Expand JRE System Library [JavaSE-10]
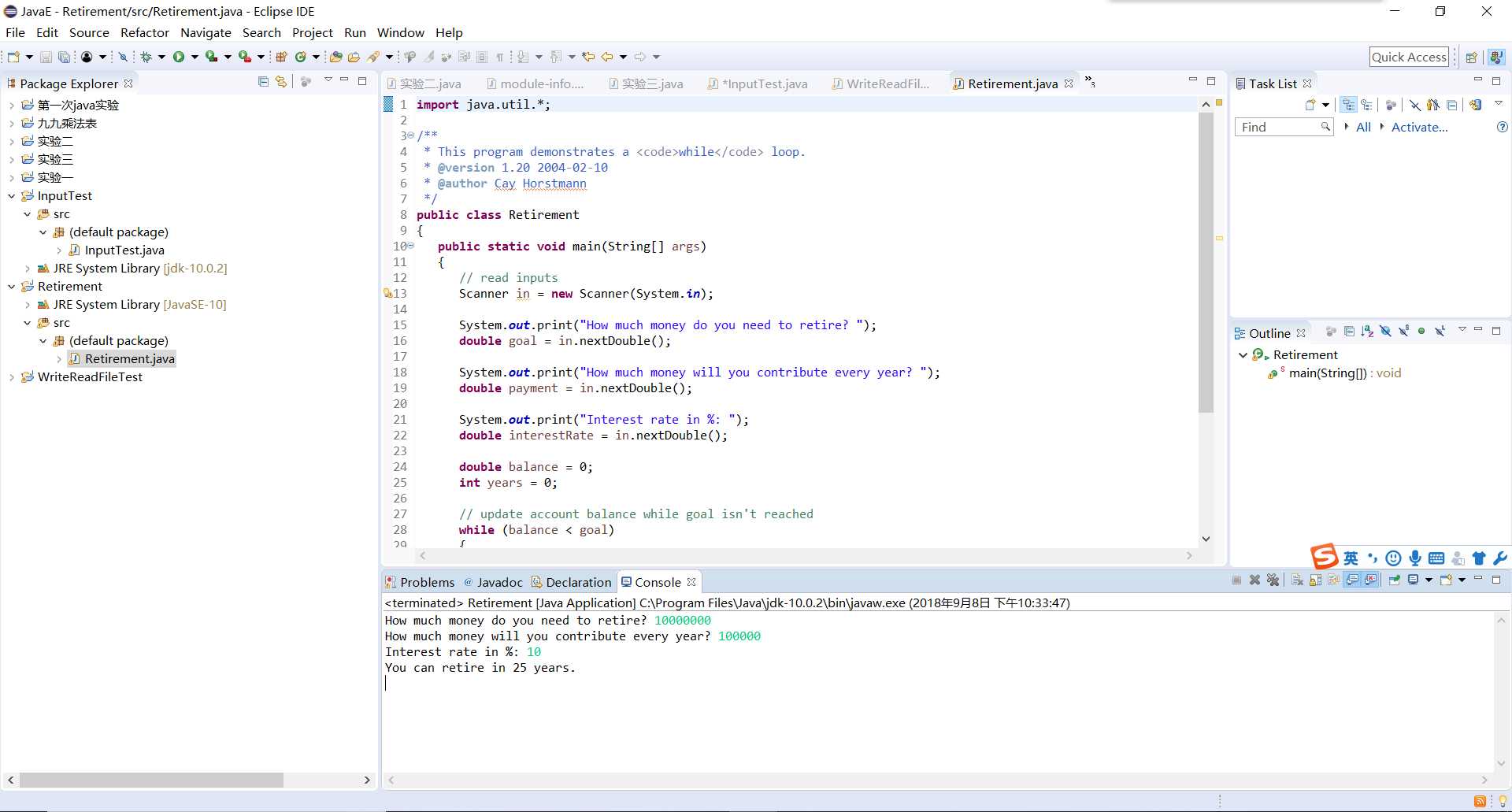1512x812 pixels. (27, 304)
